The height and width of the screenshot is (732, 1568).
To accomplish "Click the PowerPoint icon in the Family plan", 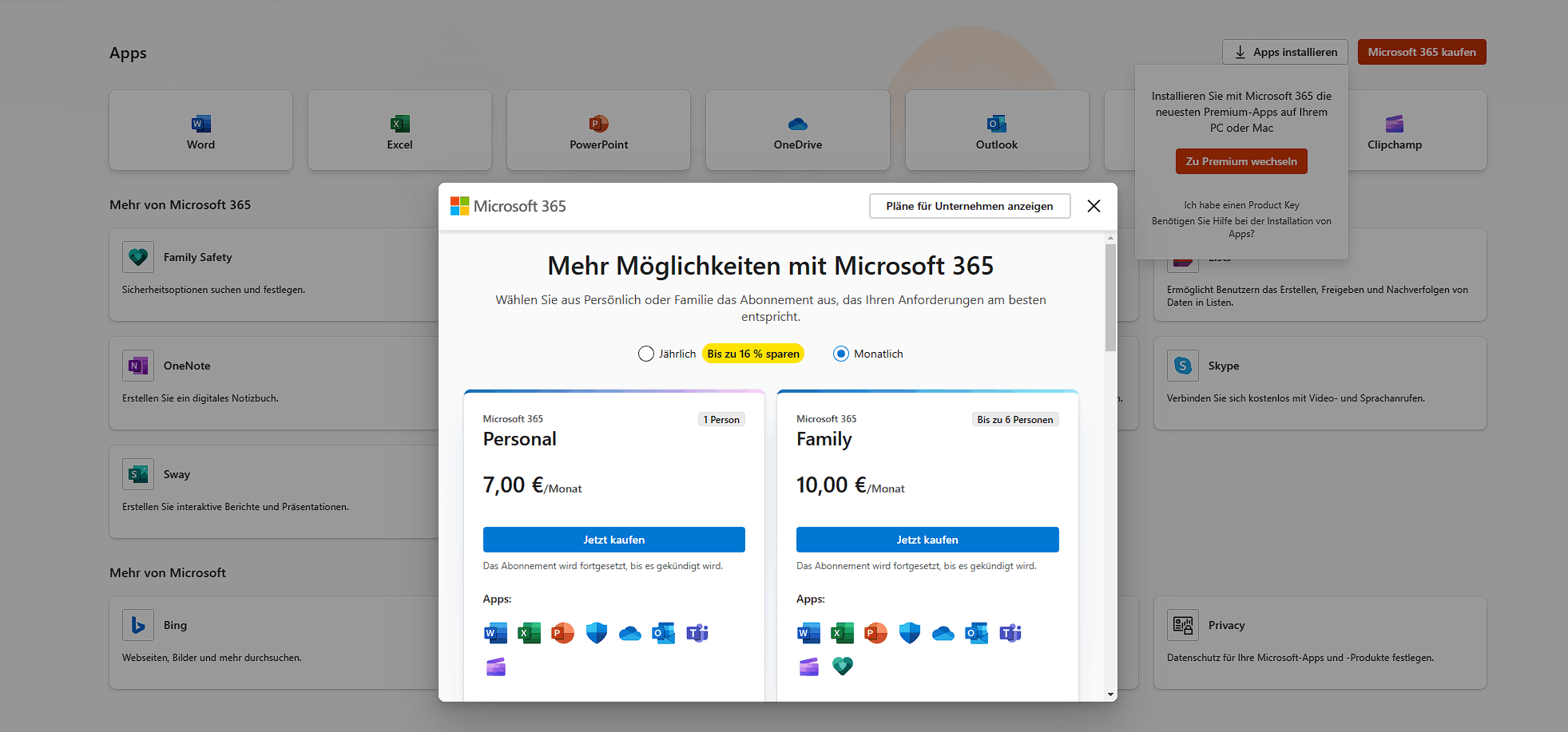I will [875, 633].
